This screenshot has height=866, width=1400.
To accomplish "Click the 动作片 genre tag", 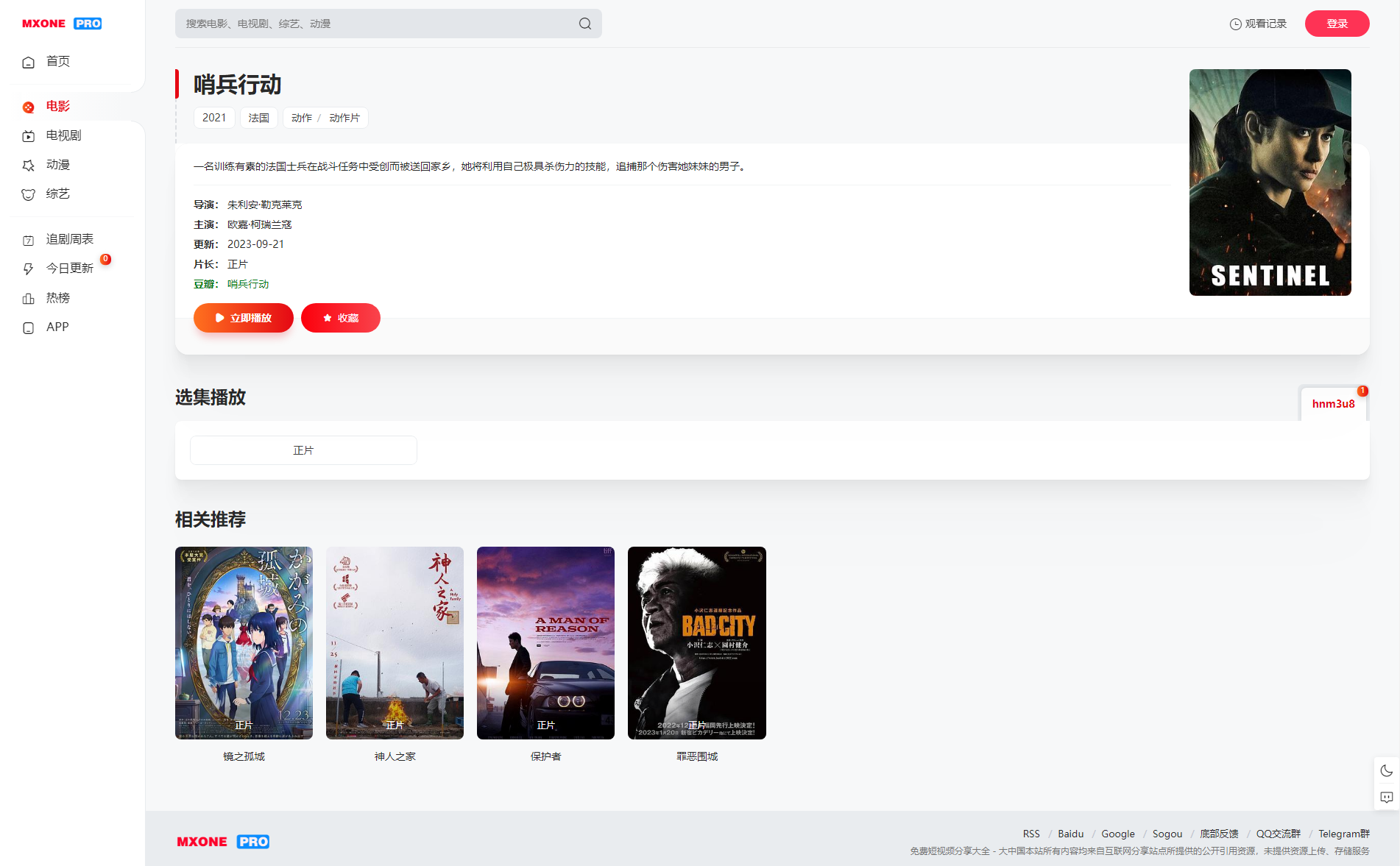I will (344, 118).
